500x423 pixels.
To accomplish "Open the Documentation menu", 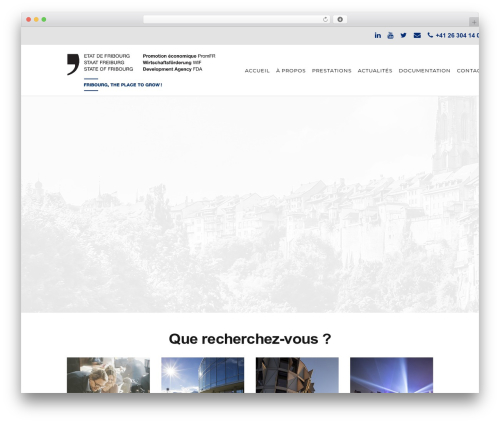I will pyautogui.click(x=424, y=71).
